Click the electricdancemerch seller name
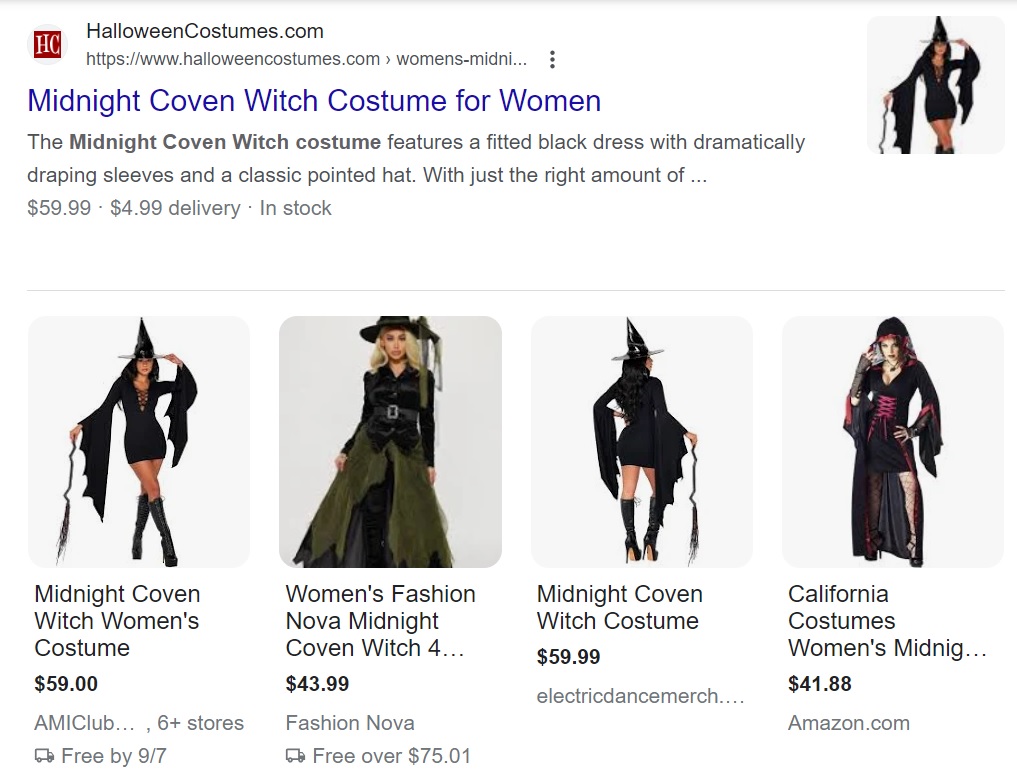The image size is (1017, 776). click(640, 696)
